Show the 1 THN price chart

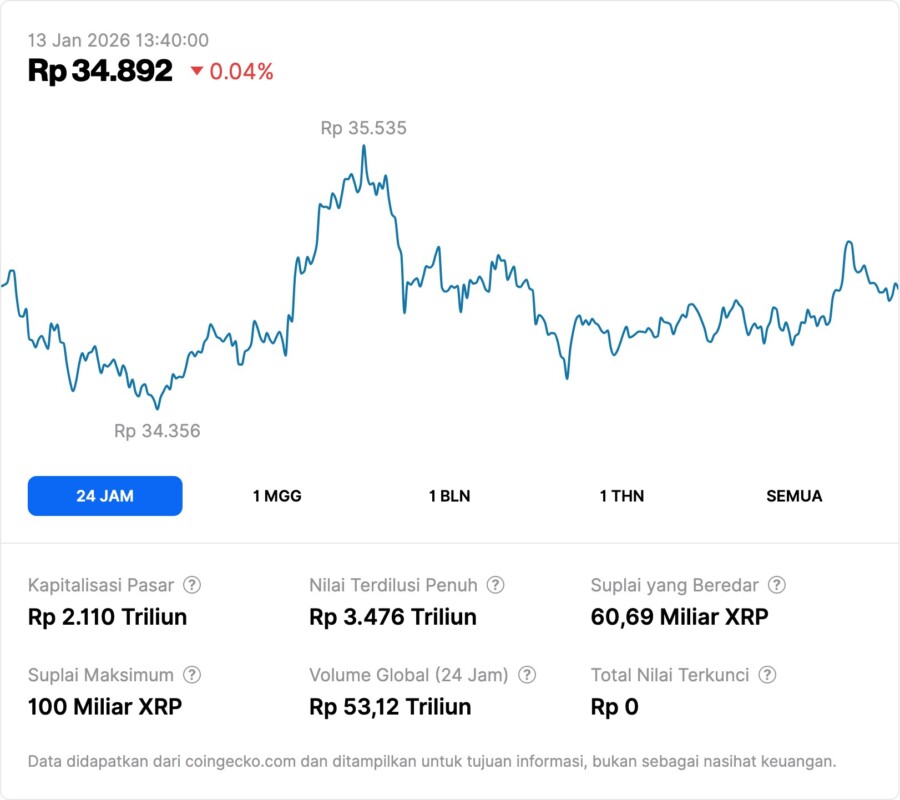click(x=622, y=496)
